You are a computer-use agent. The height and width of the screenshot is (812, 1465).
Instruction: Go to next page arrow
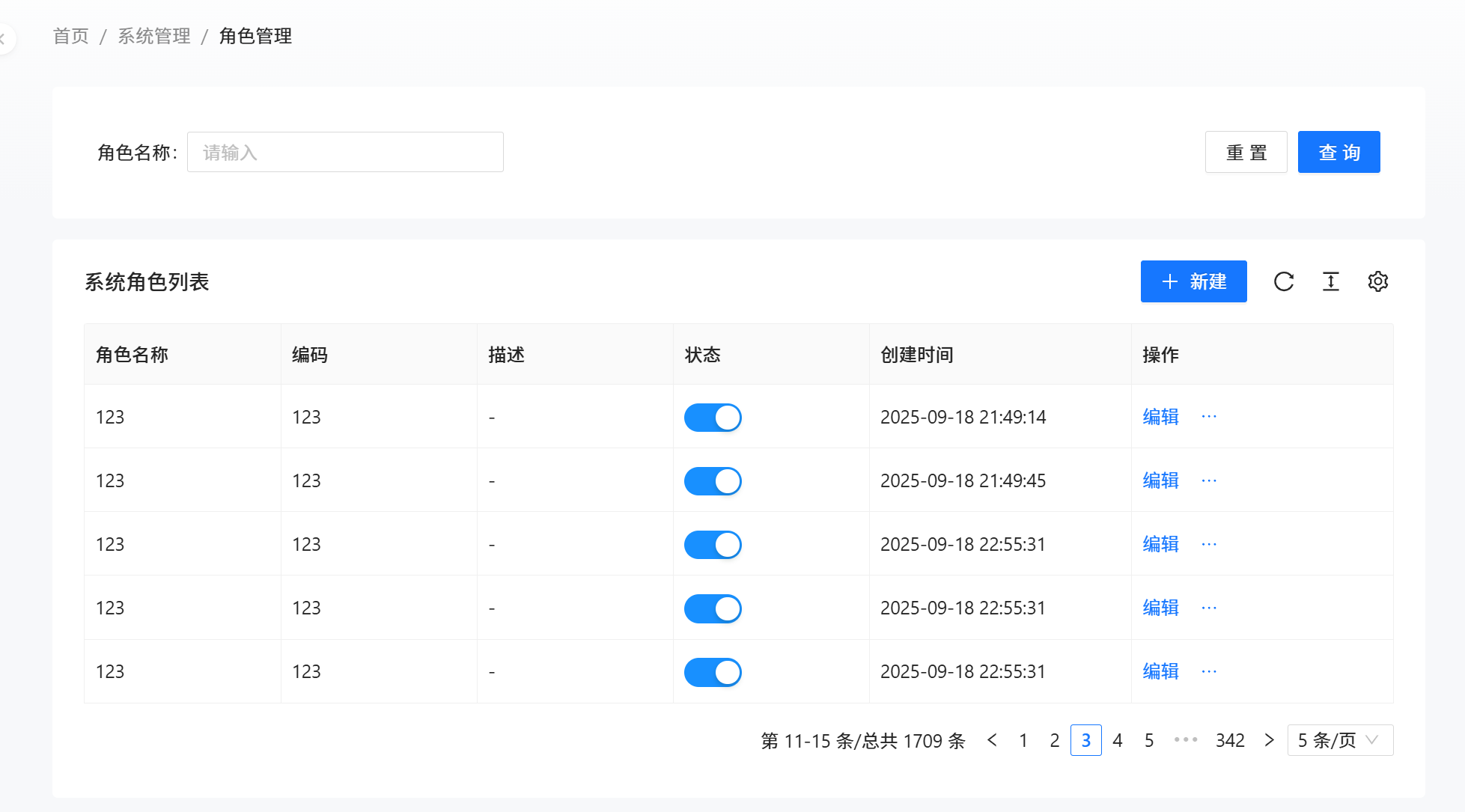pos(1269,740)
